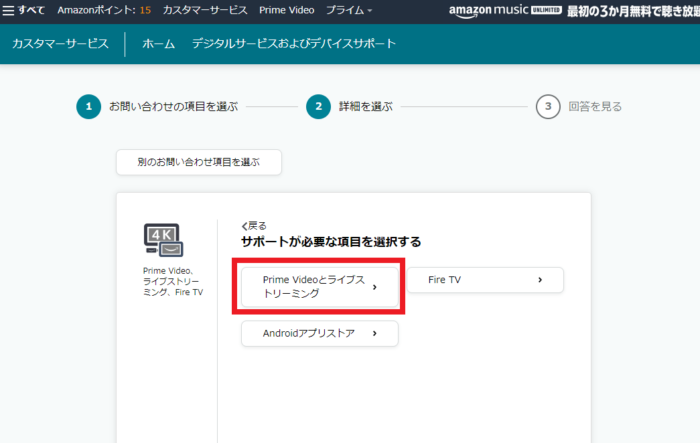The image size is (700, 443).
Task: Click the amazon music unlimited banner
Action: 574,11
